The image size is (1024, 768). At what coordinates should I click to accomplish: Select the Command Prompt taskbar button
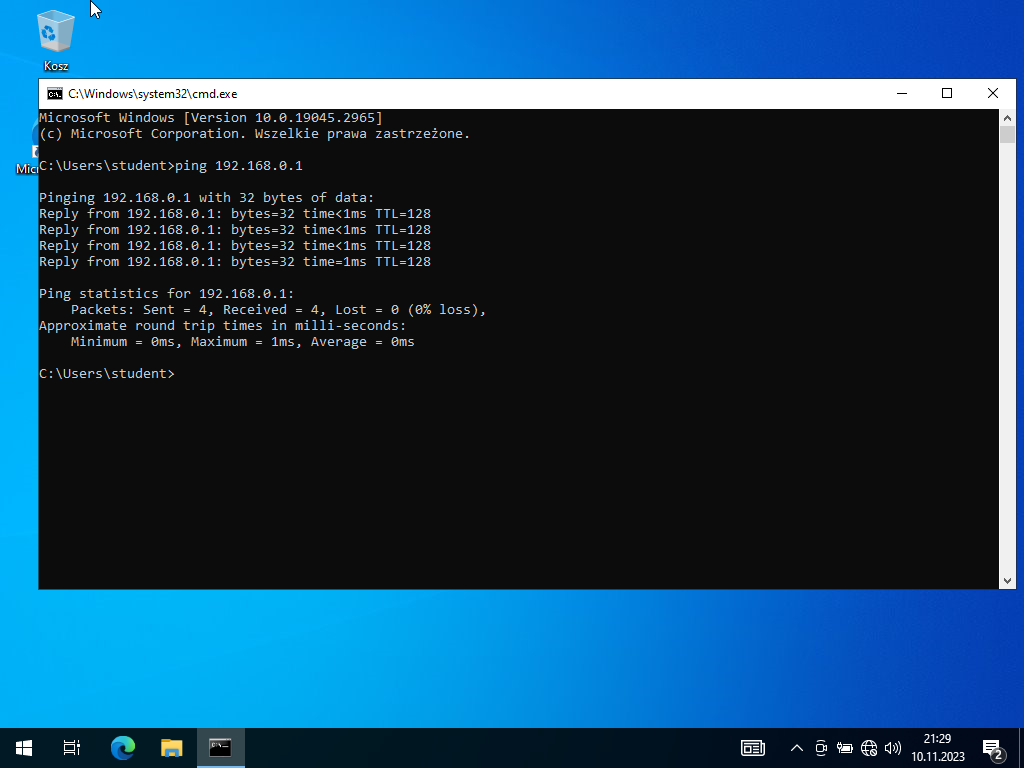tap(221, 748)
